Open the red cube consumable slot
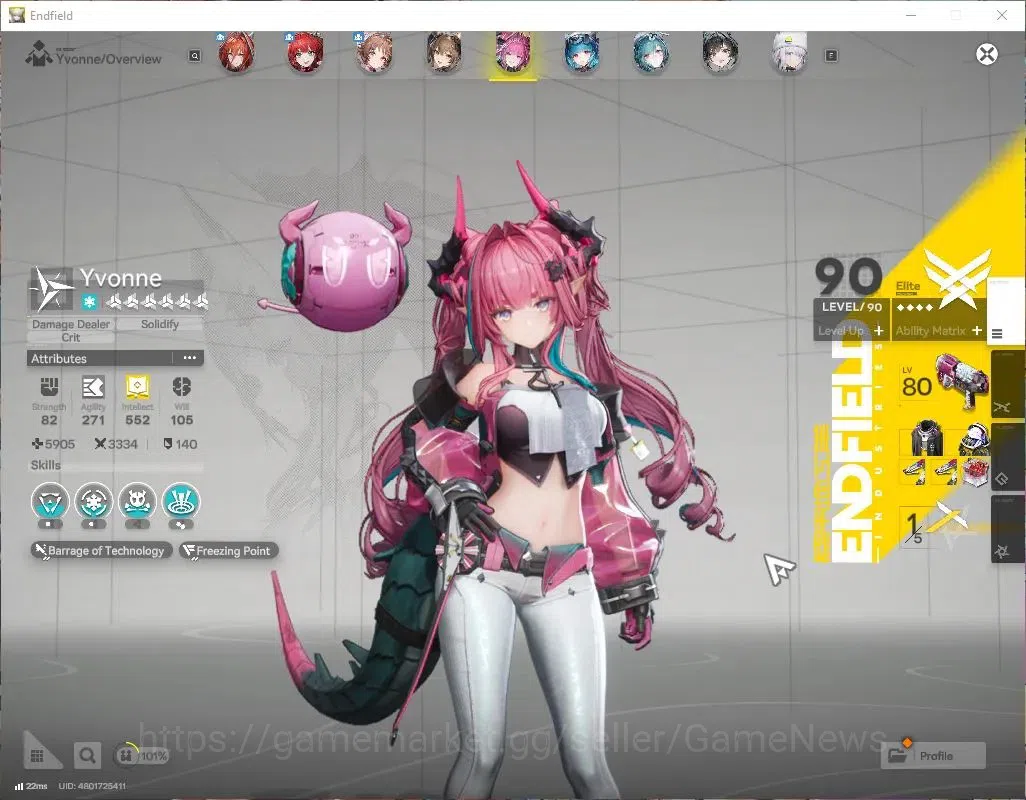The height and width of the screenshot is (800, 1026). tap(975, 471)
